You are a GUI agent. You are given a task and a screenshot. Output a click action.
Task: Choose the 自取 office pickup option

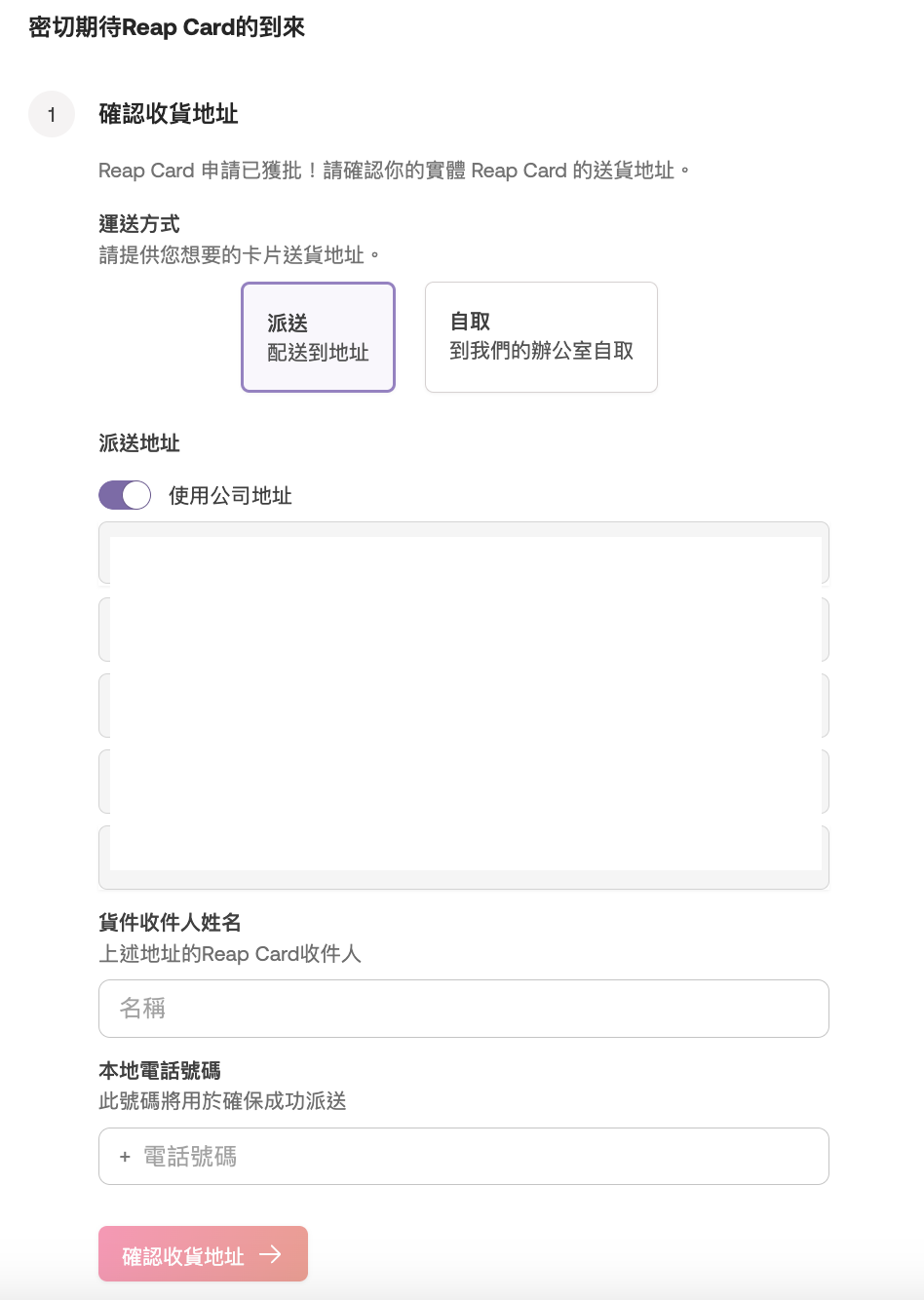[x=541, y=337]
